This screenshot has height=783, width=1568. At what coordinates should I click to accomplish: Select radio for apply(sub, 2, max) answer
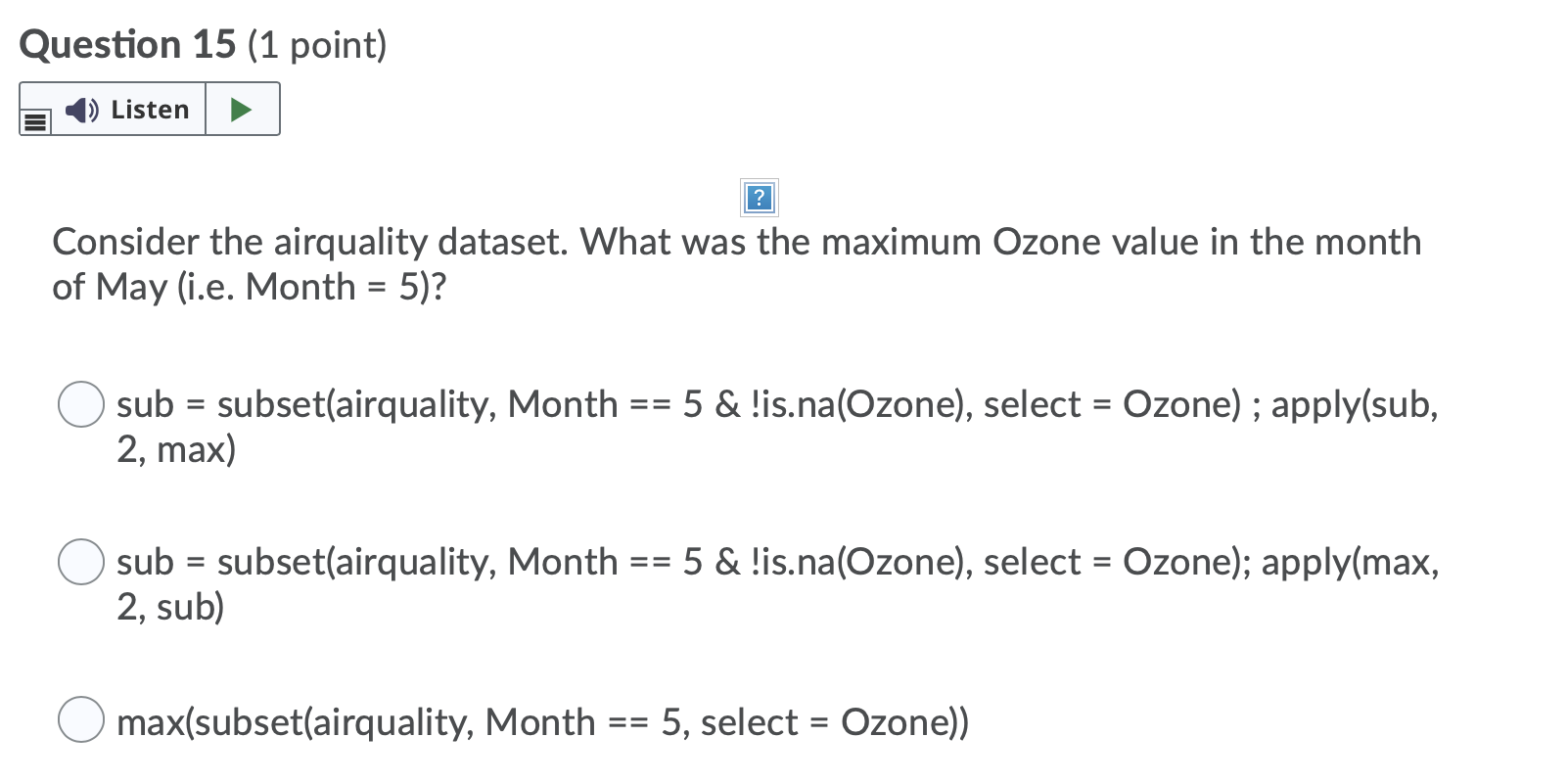[x=81, y=404]
